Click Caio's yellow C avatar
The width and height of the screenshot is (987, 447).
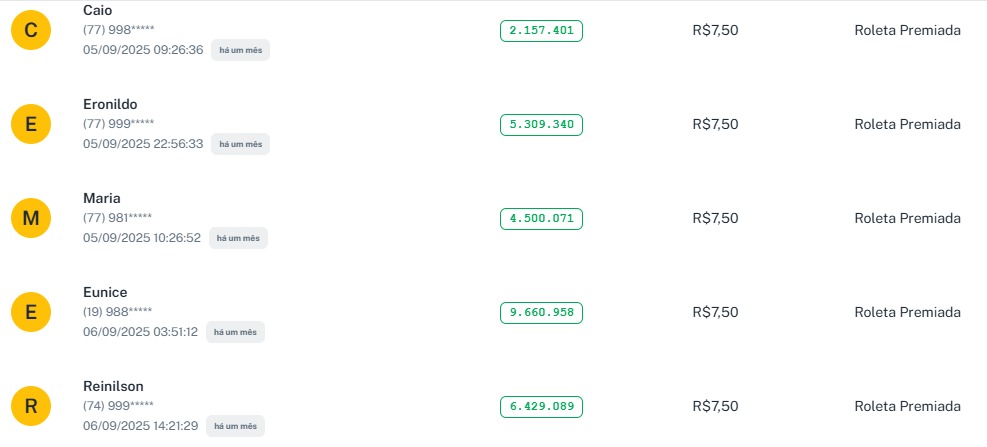[x=31, y=31]
